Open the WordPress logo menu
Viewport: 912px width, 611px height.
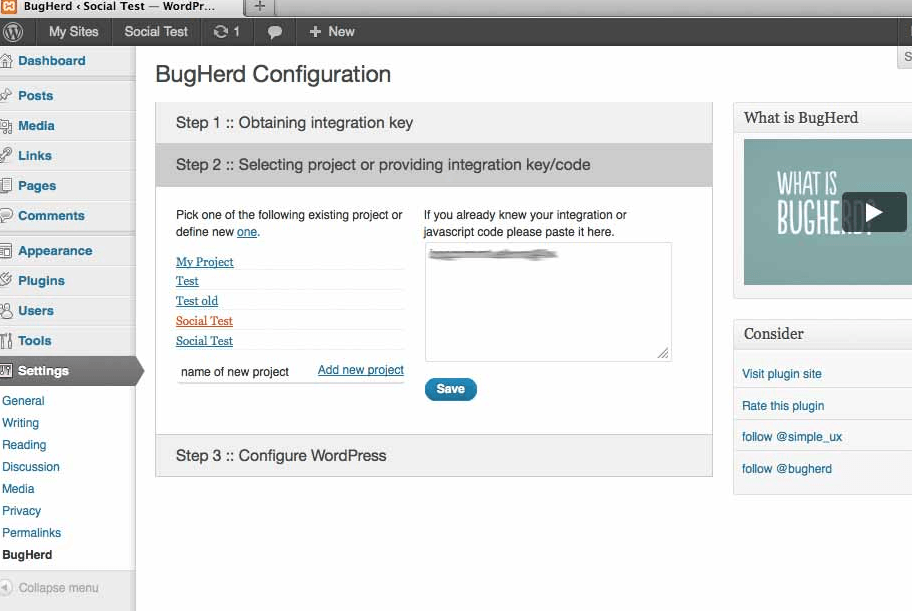(13, 31)
